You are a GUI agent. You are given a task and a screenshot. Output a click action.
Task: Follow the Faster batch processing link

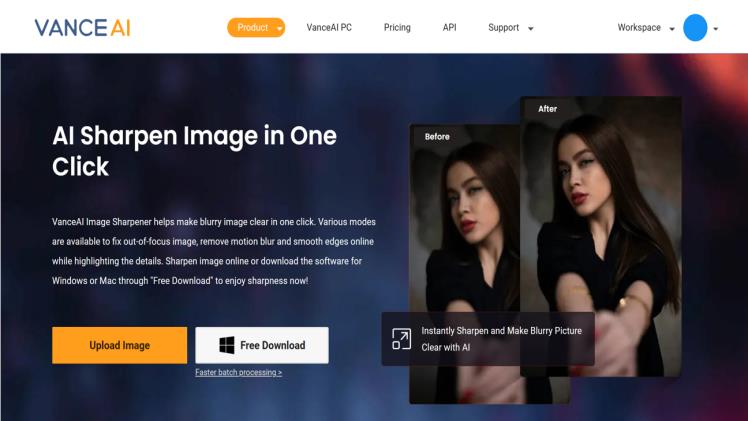click(238, 372)
